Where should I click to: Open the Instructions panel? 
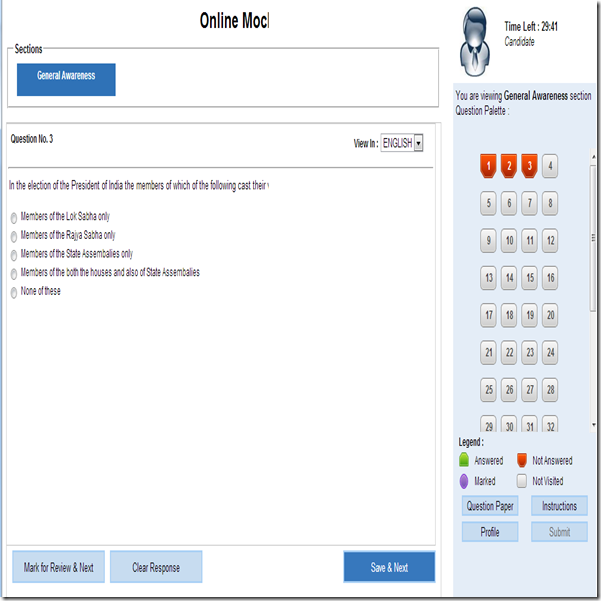pyautogui.click(x=559, y=506)
